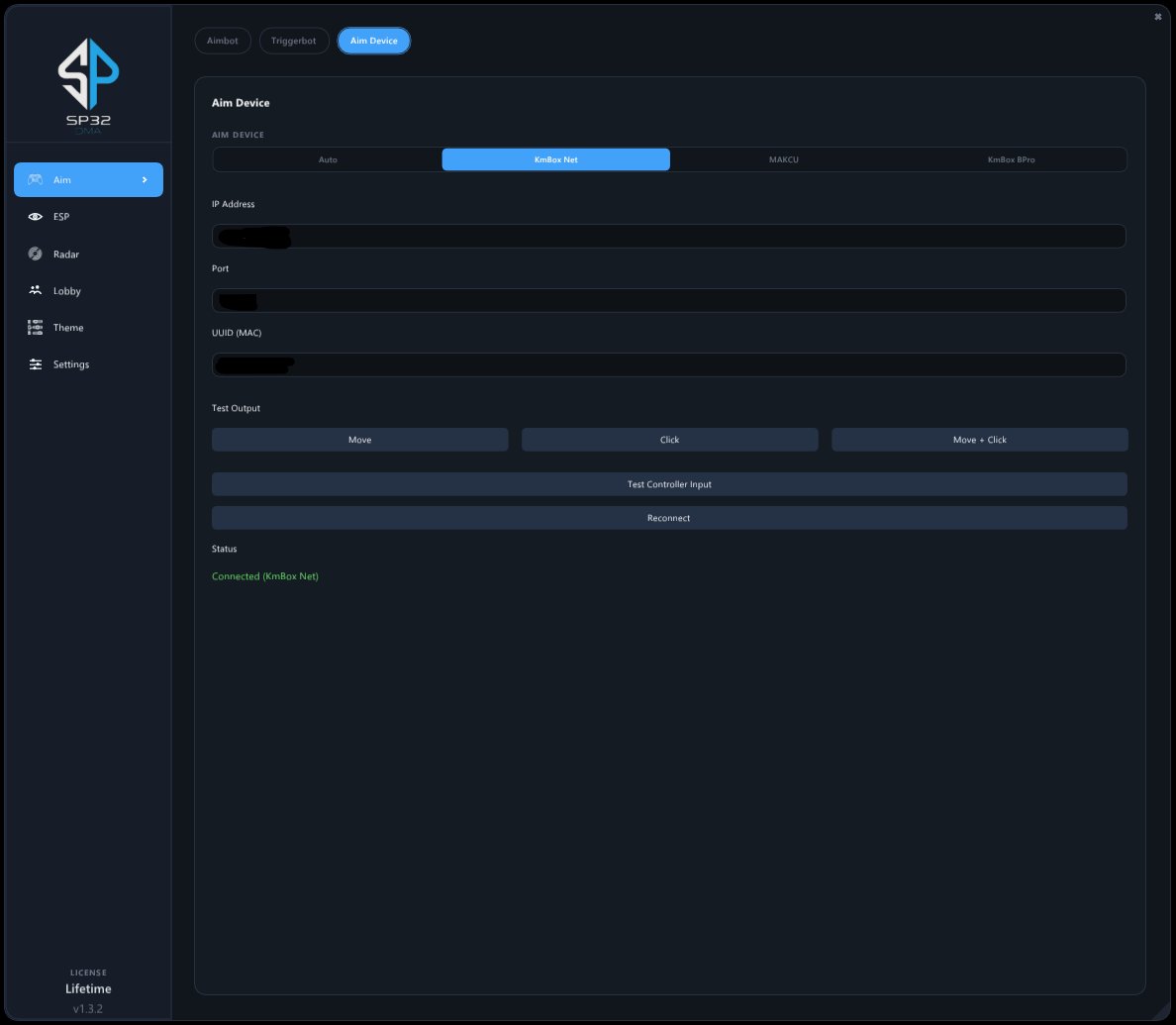1176x1025 pixels.
Task: Open ESP via the eye icon
Action: [x=36, y=216]
